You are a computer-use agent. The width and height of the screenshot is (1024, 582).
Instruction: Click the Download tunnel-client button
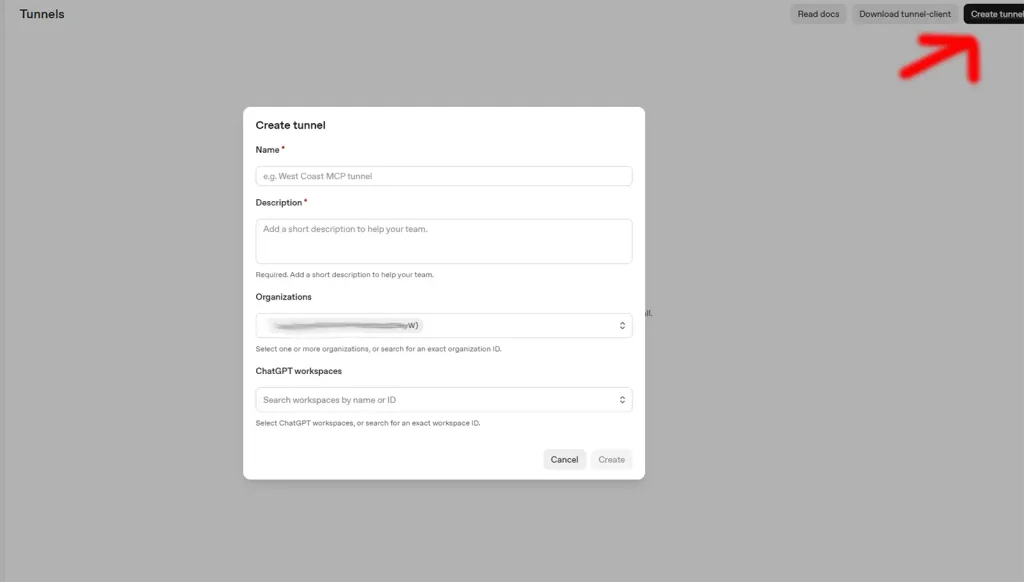coord(904,14)
